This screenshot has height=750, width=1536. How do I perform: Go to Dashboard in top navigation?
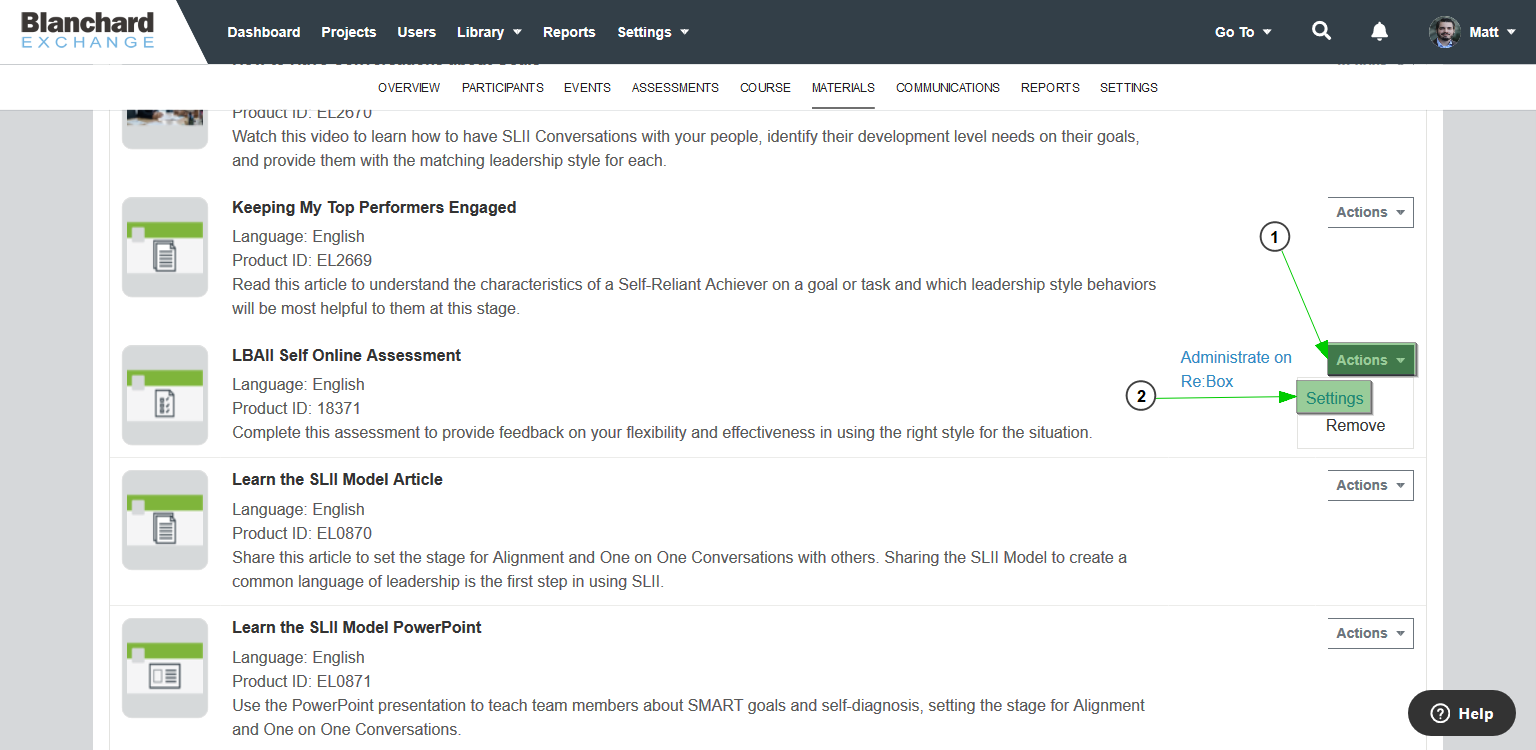264,32
